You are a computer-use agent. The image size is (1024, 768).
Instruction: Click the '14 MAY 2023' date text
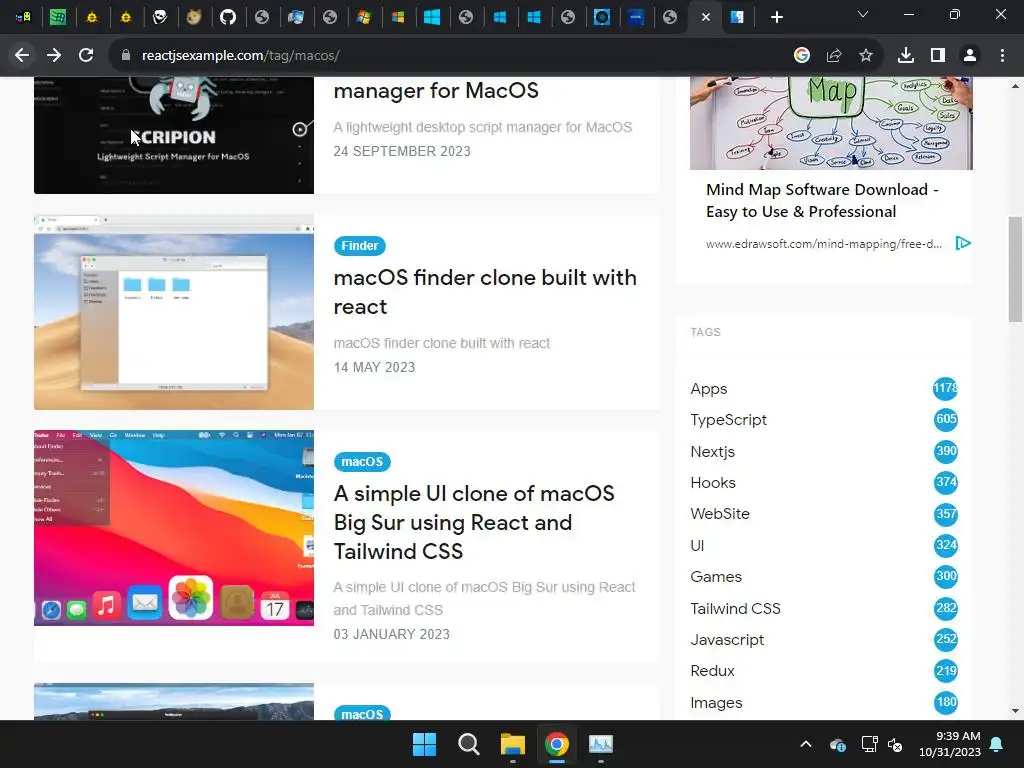pos(374,367)
